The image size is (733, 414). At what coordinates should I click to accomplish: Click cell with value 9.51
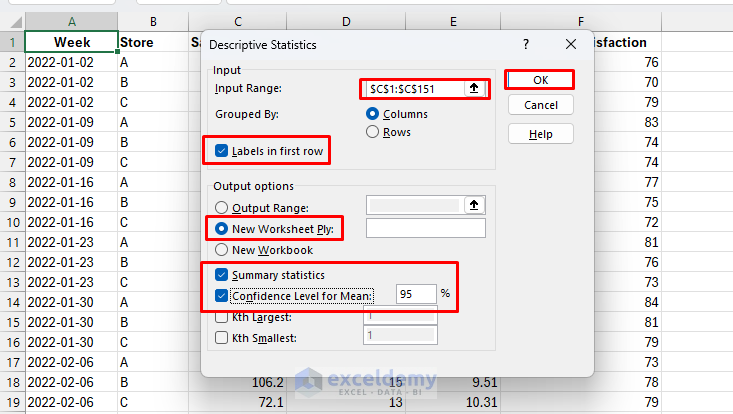(x=453, y=382)
